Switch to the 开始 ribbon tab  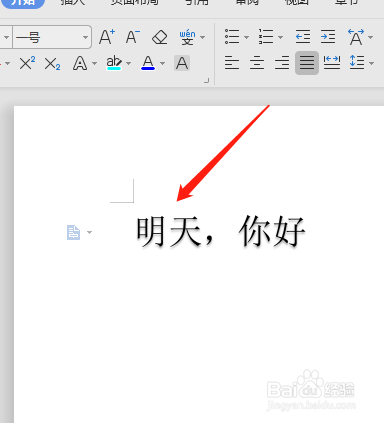tap(23, 3)
